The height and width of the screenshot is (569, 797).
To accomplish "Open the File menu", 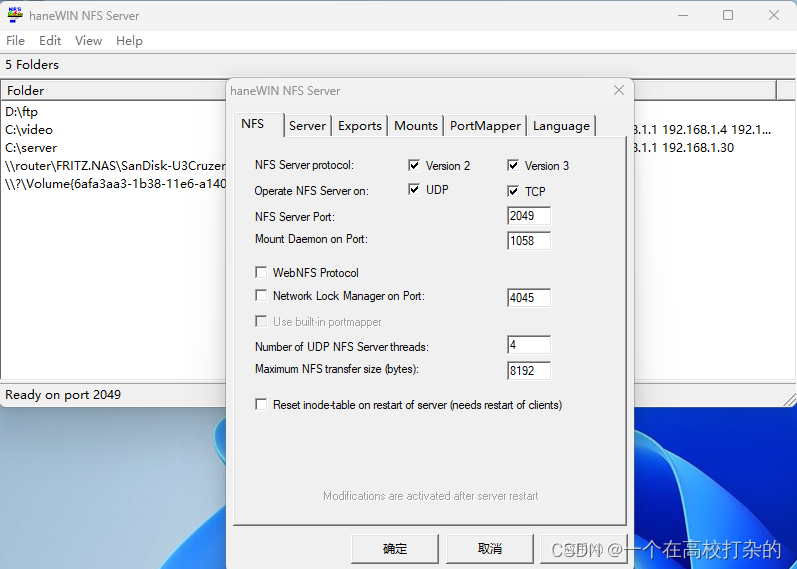I will pyautogui.click(x=15, y=41).
